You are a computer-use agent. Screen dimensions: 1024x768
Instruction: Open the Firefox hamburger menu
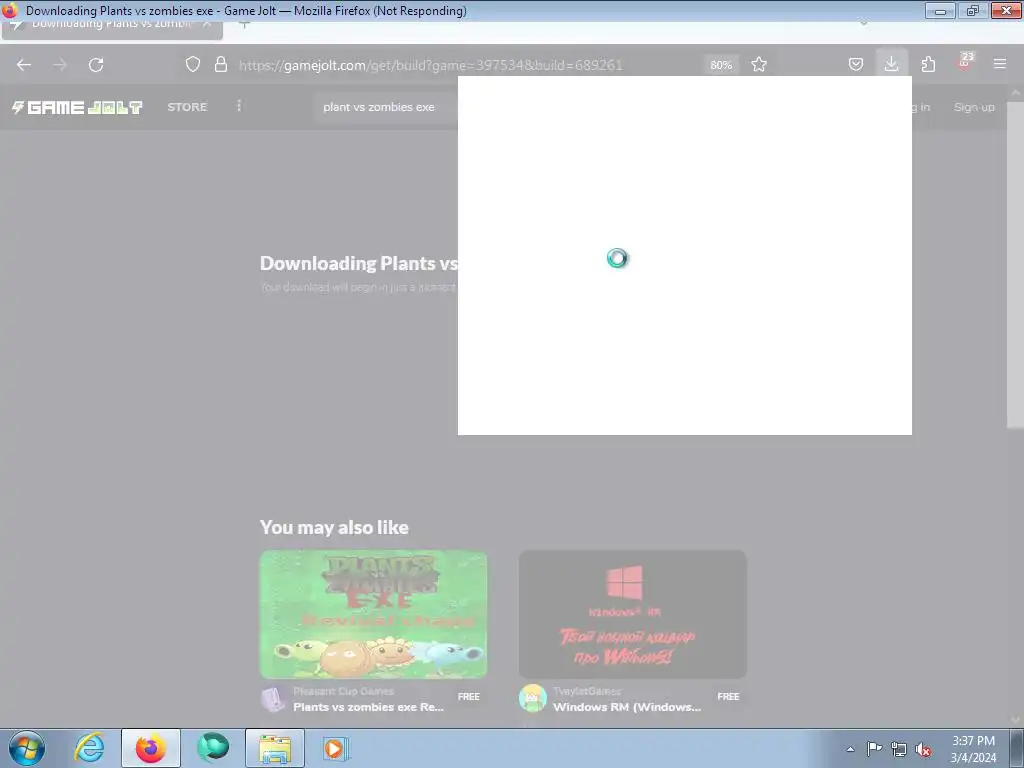(x=1000, y=64)
